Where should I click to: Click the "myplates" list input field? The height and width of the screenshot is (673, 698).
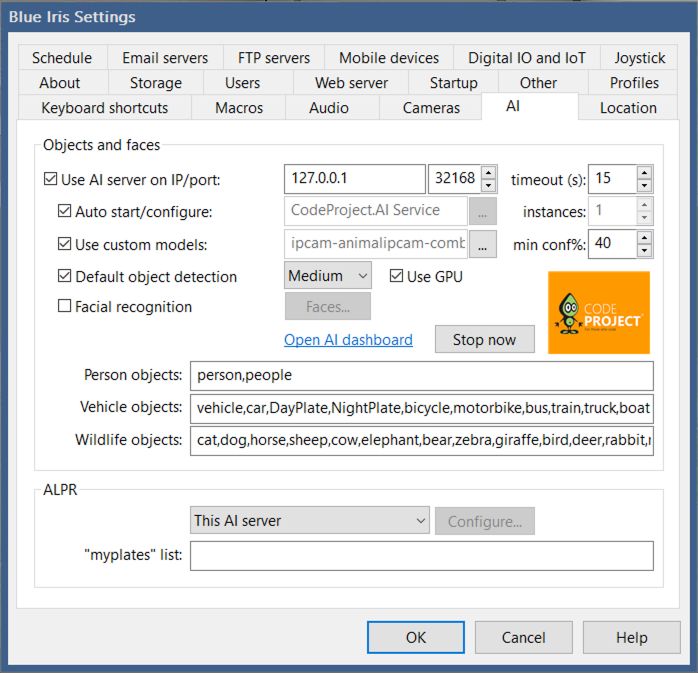[422, 555]
